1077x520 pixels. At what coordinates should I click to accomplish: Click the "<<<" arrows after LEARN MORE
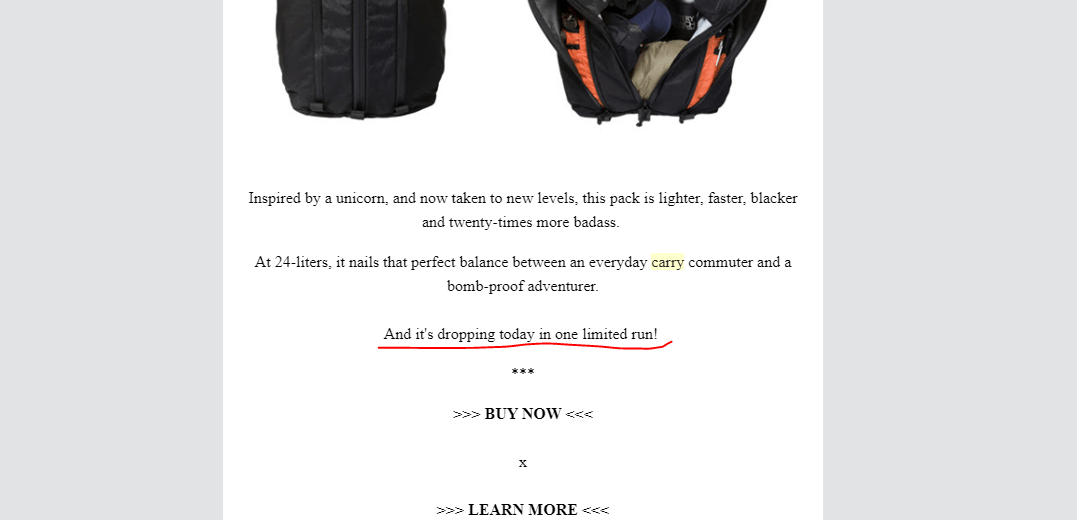point(596,510)
